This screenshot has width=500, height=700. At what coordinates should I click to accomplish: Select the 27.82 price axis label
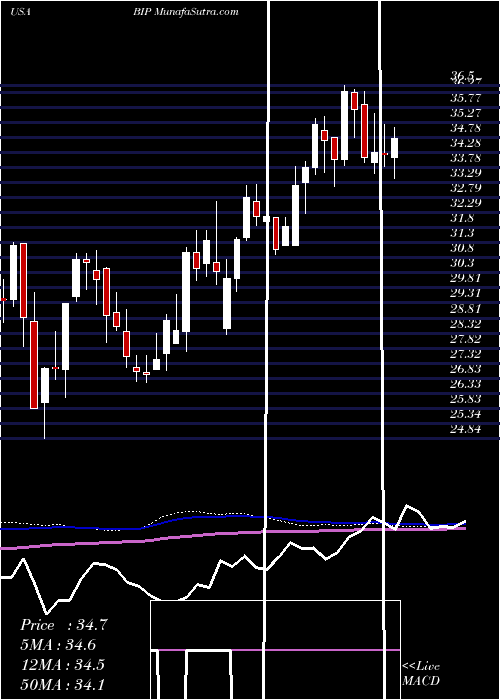[466, 339]
